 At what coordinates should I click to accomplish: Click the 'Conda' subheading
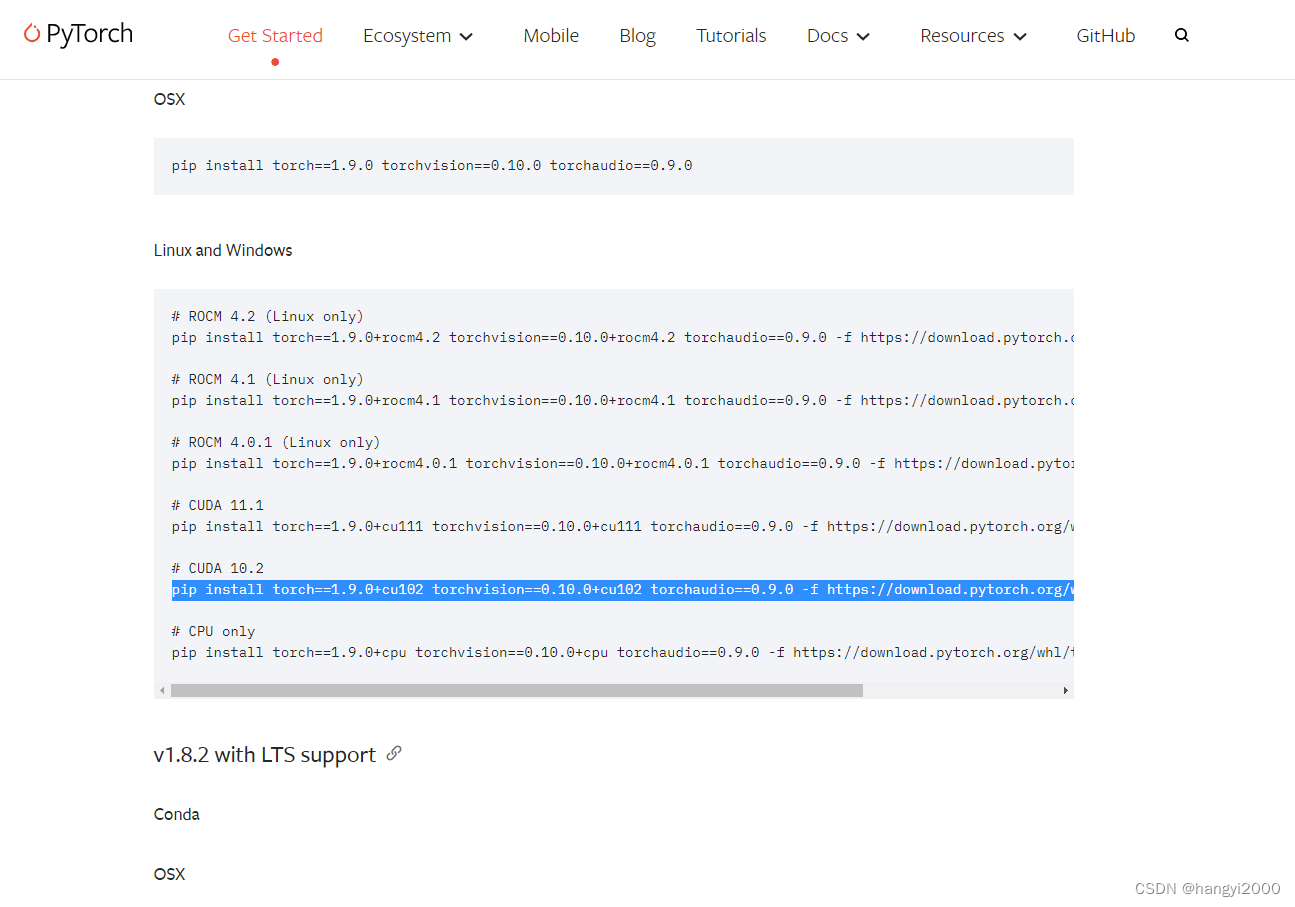pos(177,814)
